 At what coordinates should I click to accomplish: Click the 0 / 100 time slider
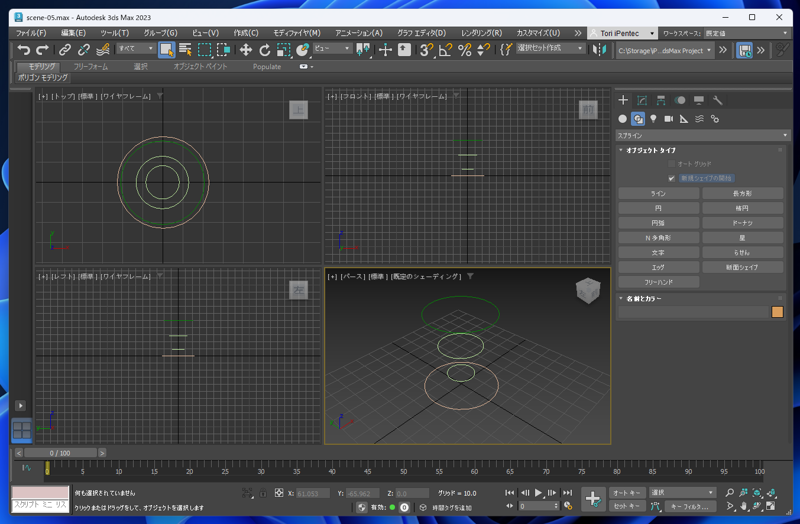point(60,453)
